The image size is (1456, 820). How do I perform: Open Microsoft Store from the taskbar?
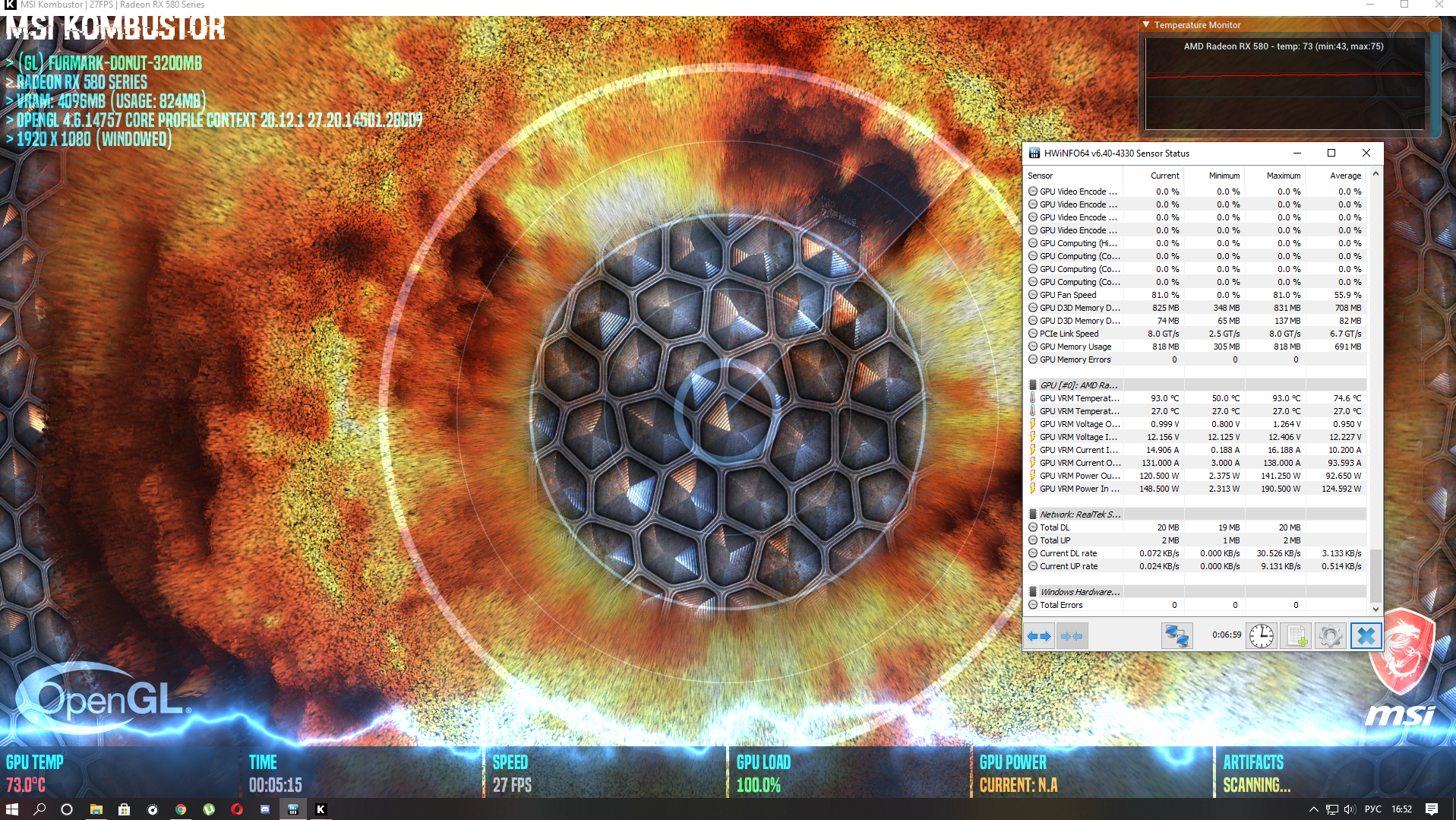tap(125, 809)
